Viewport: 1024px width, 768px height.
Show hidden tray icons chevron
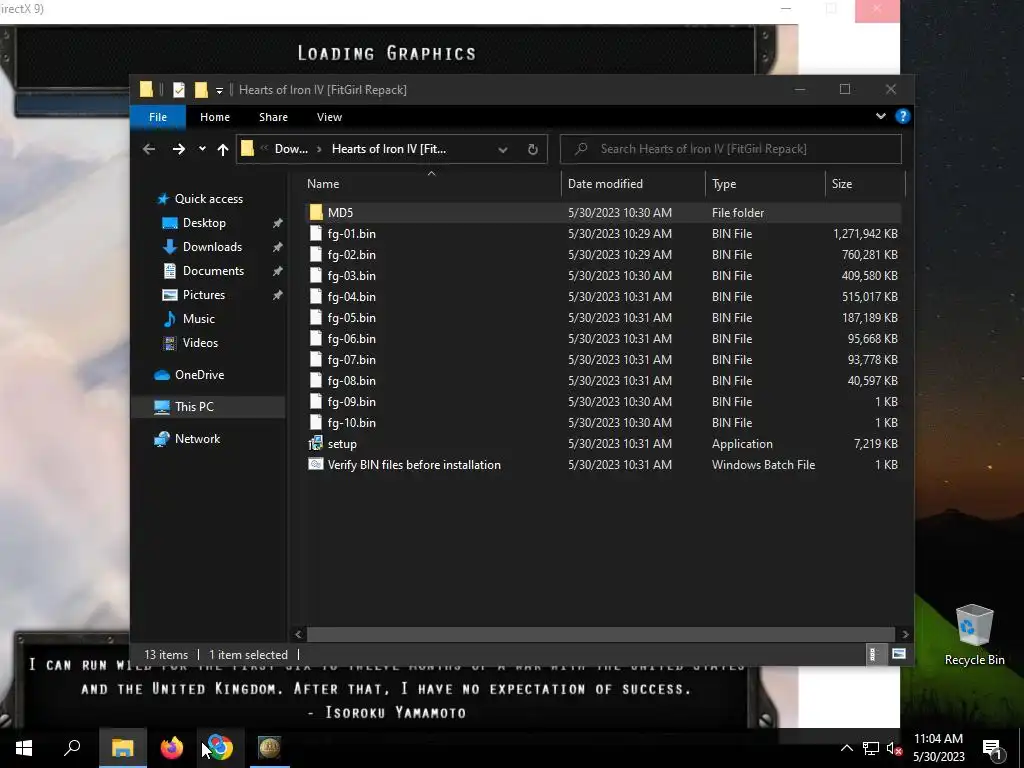(x=846, y=748)
